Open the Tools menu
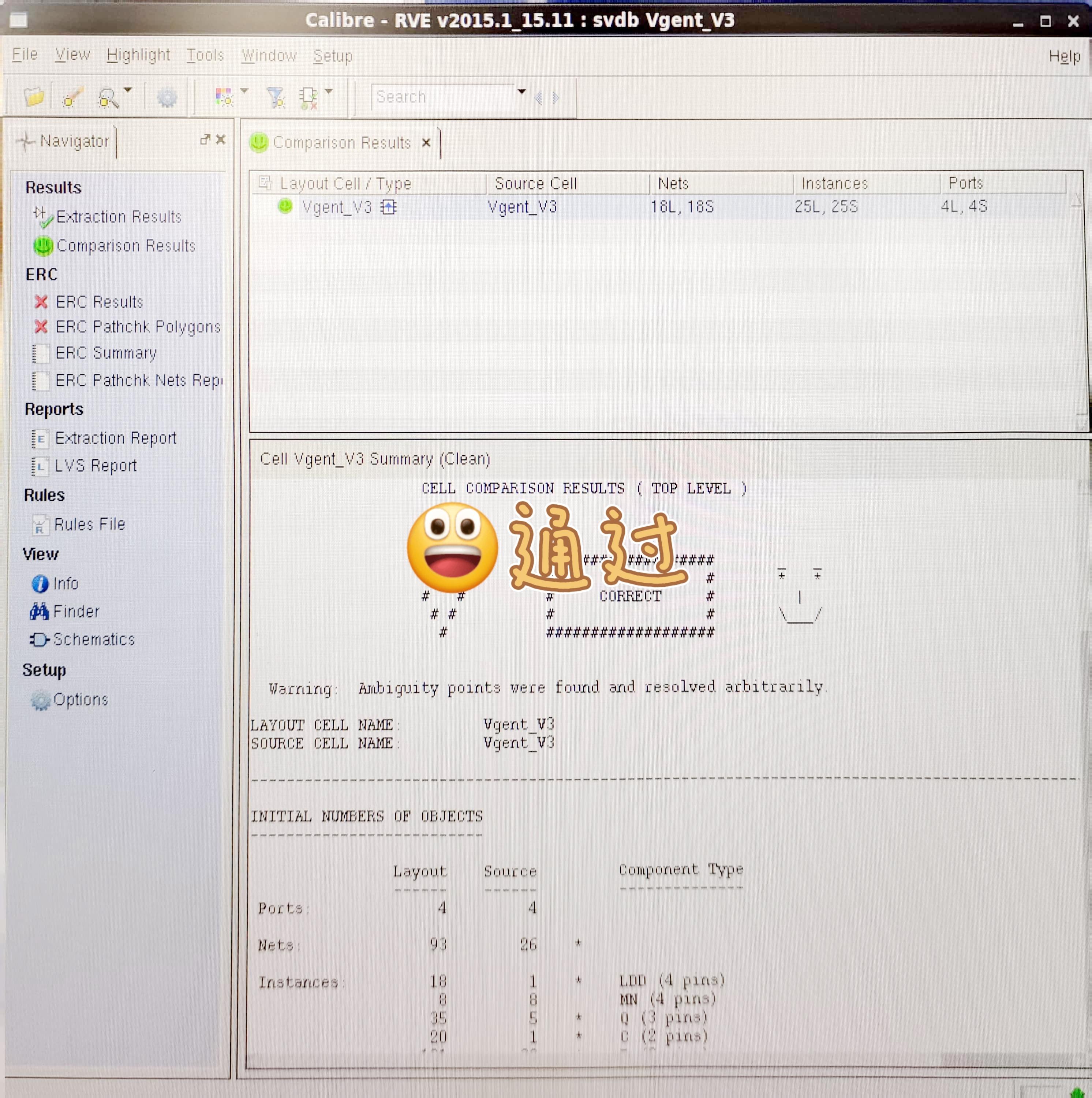 pyautogui.click(x=205, y=55)
